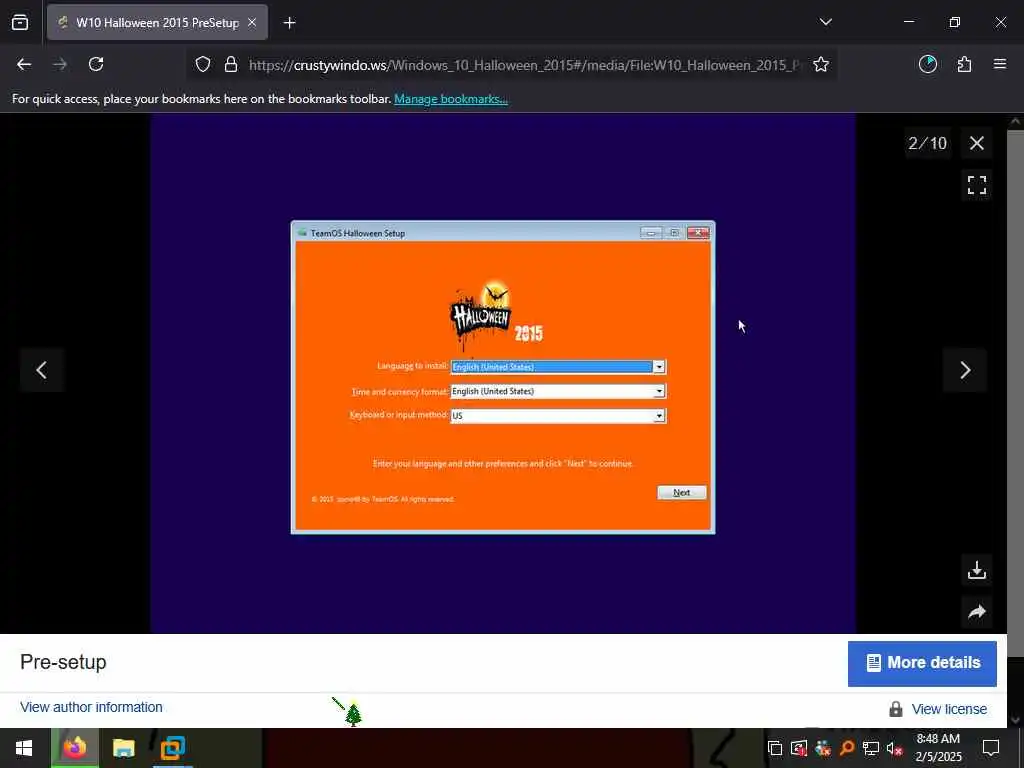
Task: Share the image with the arrow icon
Action: click(976, 612)
